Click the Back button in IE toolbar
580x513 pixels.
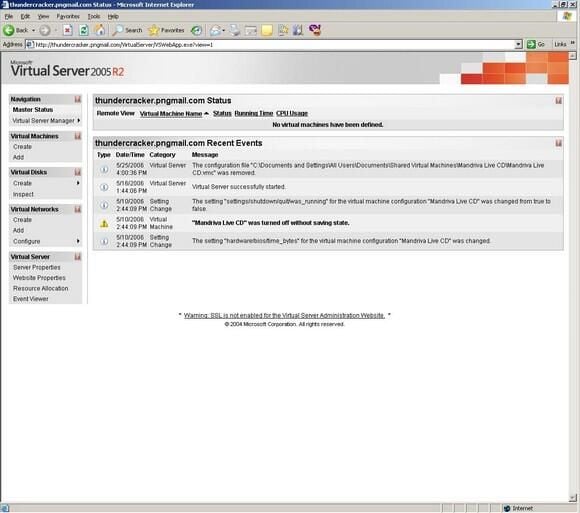point(16,30)
